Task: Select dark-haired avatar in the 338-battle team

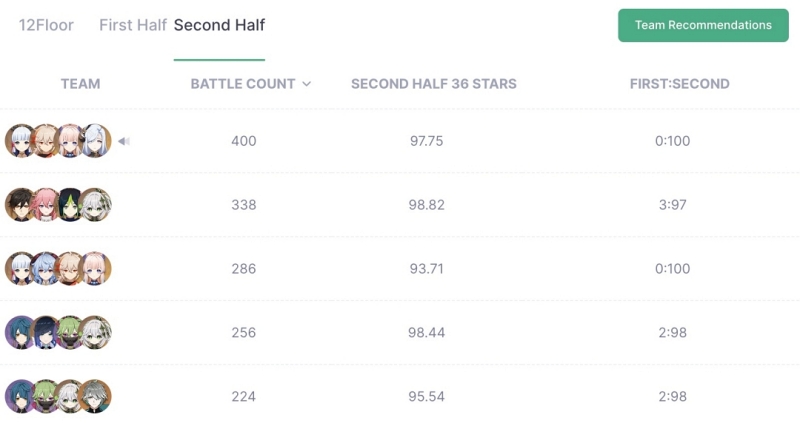Action: [21, 205]
